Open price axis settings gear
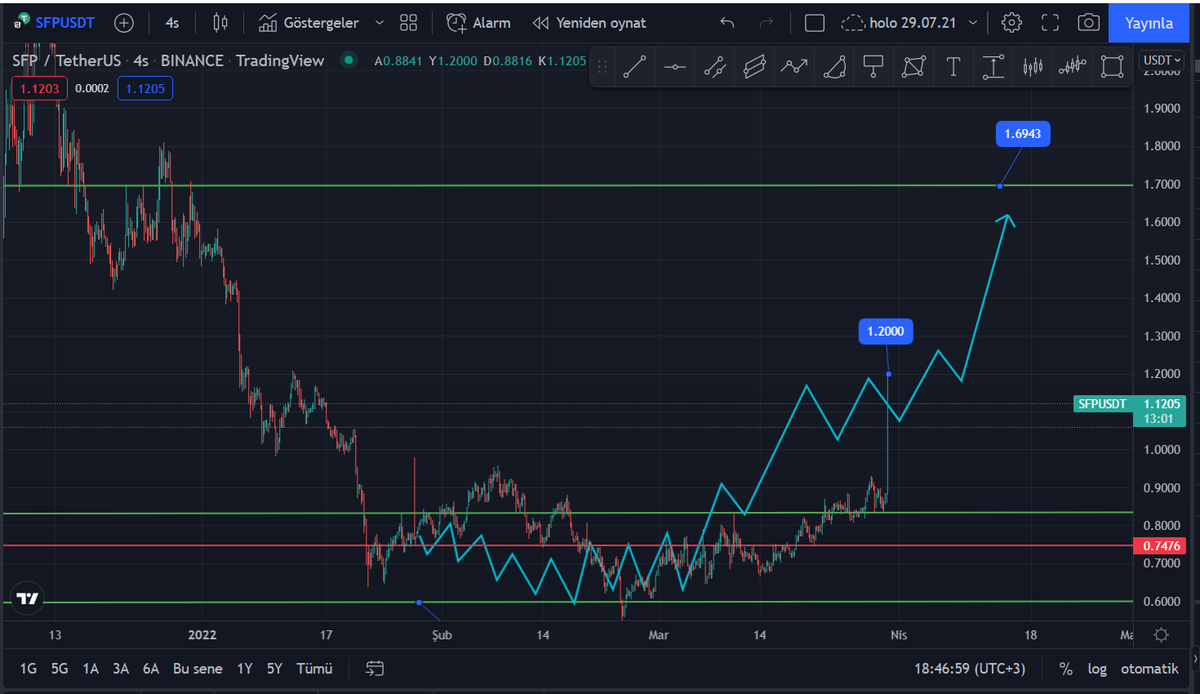The width and height of the screenshot is (1200, 694). (1161, 635)
